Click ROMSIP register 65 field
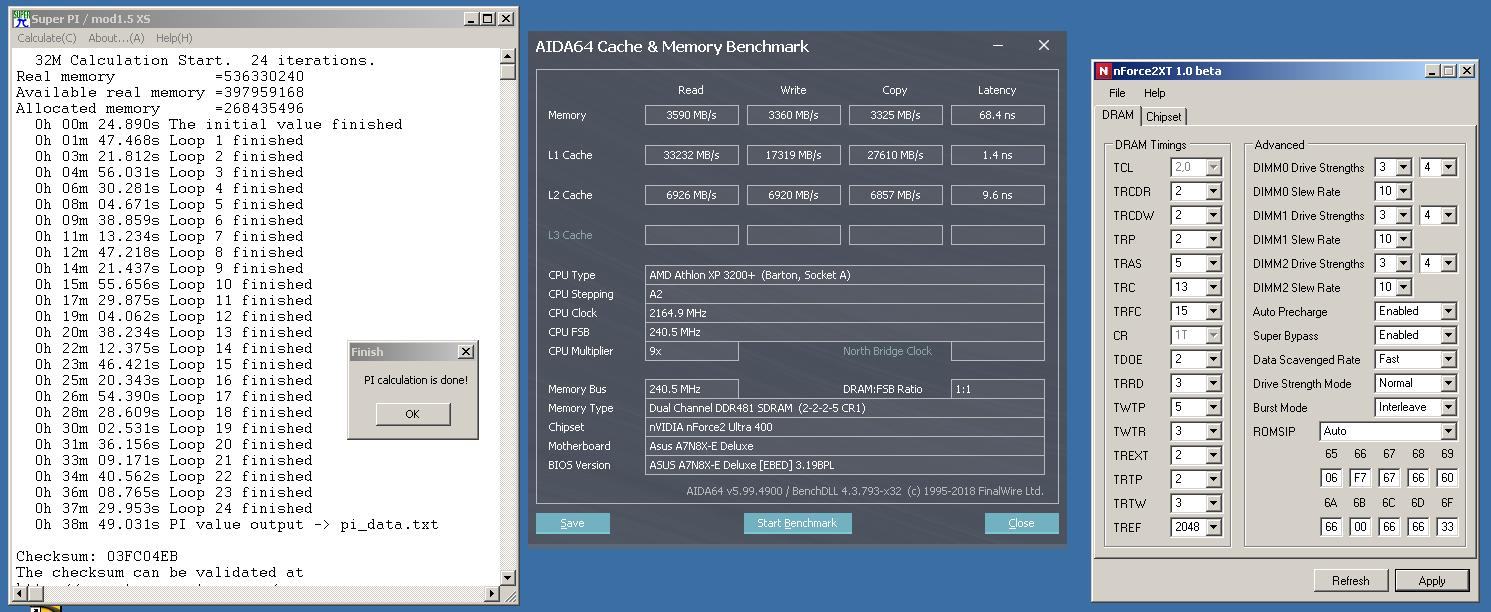This screenshot has width=1491, height=612. (x=1330, y=479)
